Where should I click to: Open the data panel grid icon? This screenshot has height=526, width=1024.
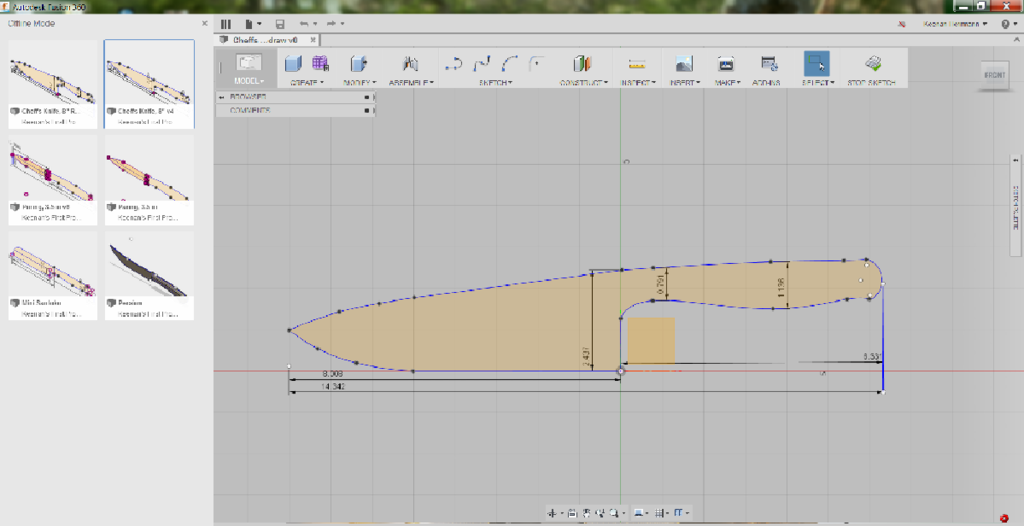tap(225, 24)
